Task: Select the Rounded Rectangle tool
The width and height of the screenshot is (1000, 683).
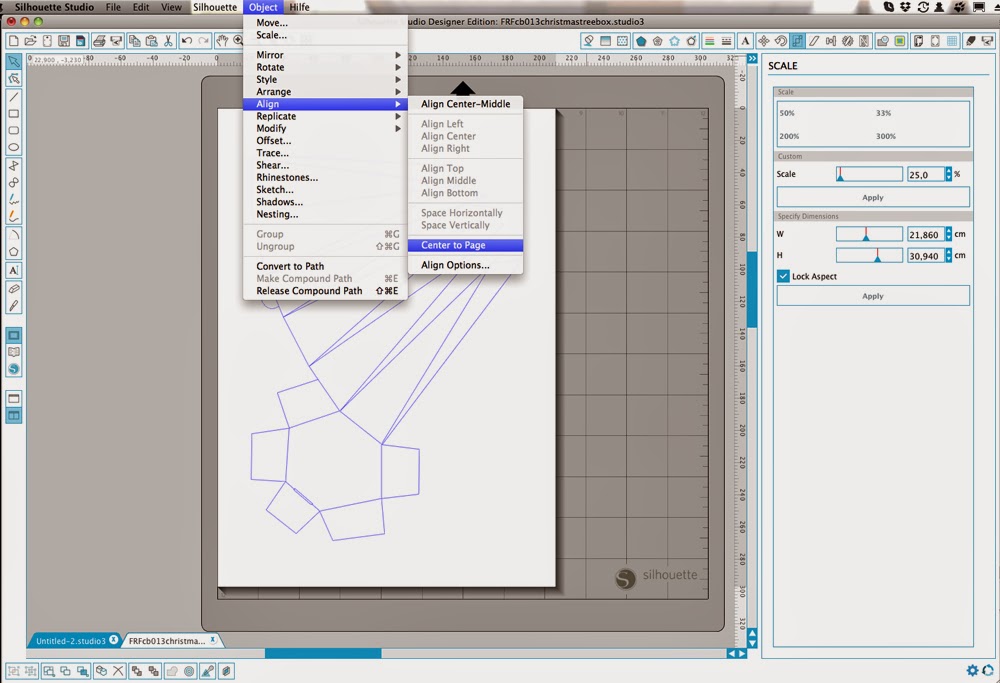Action: 13,130
